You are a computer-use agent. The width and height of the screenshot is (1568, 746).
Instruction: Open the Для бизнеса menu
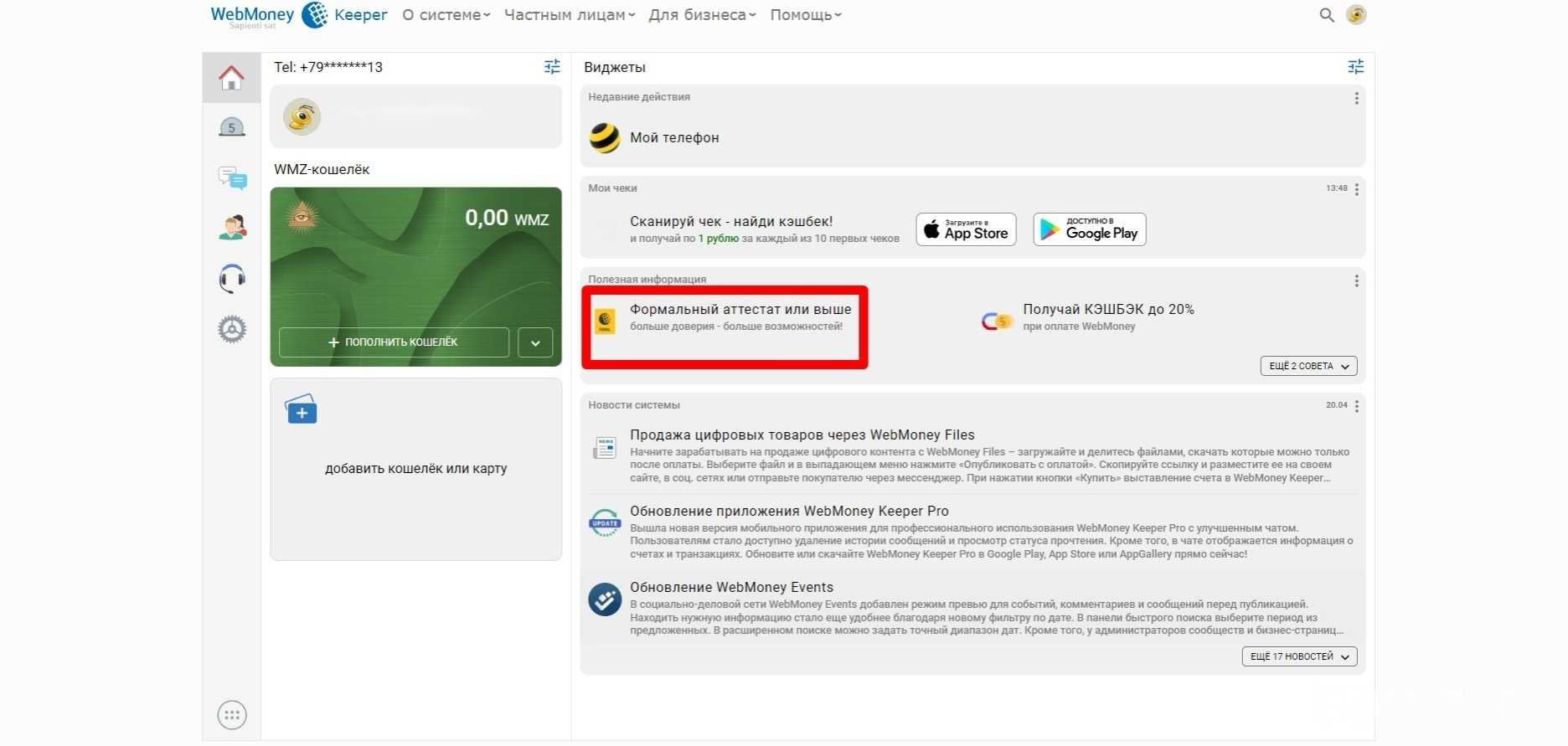702,15
